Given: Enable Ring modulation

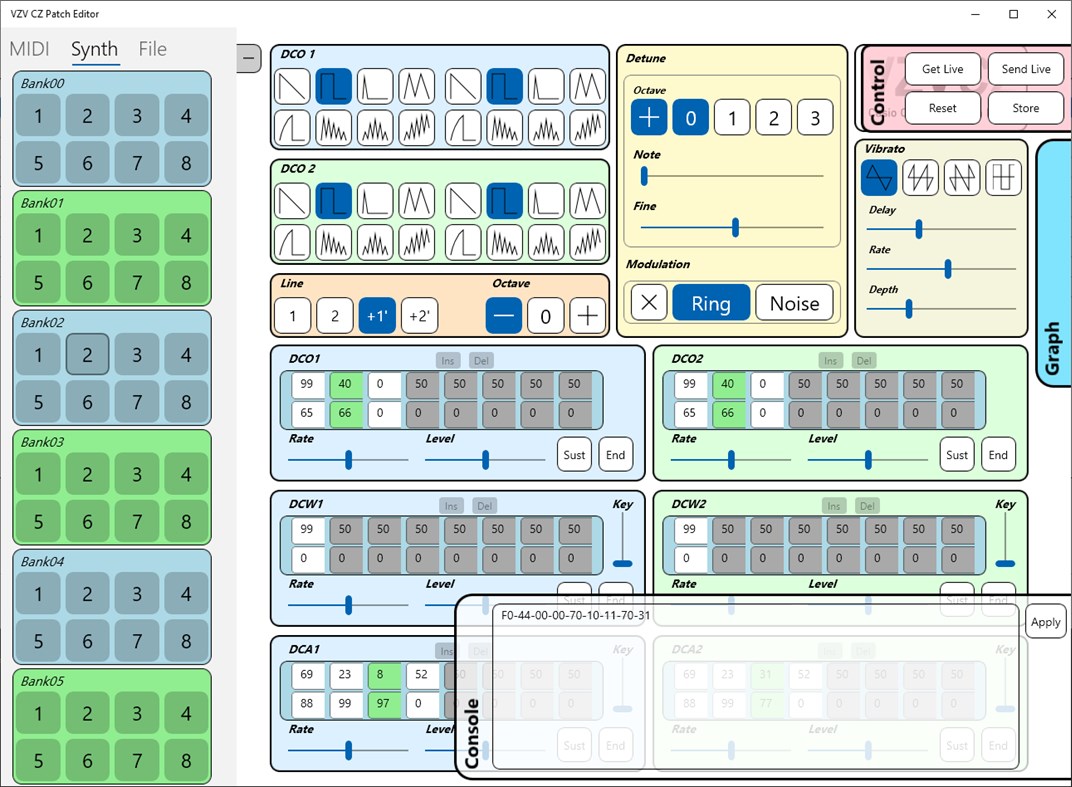Looking at the screenshot, I should [711, 302].
